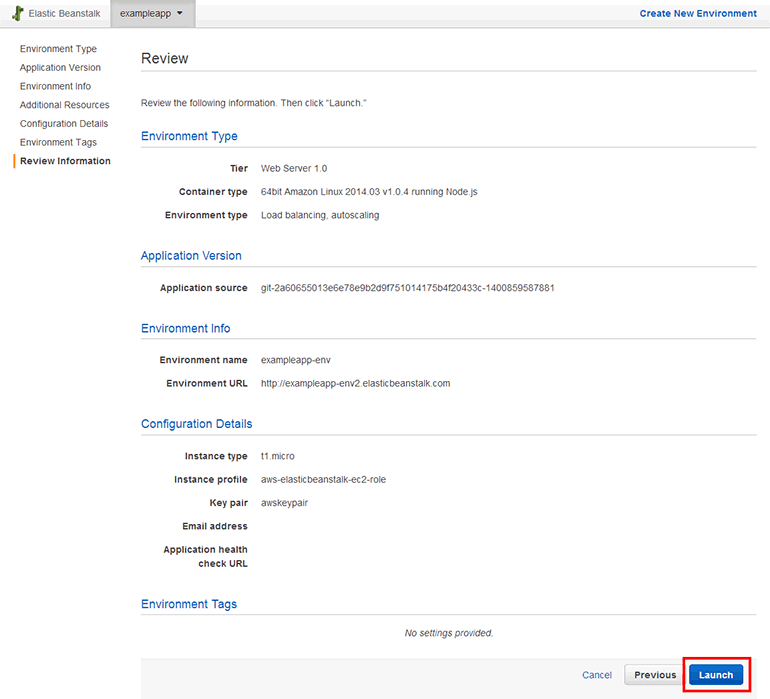Image resolution: width=770 pixels, height=699 pixels.
Task: Navigate to Additional Resources step
Action: [64, 105]
